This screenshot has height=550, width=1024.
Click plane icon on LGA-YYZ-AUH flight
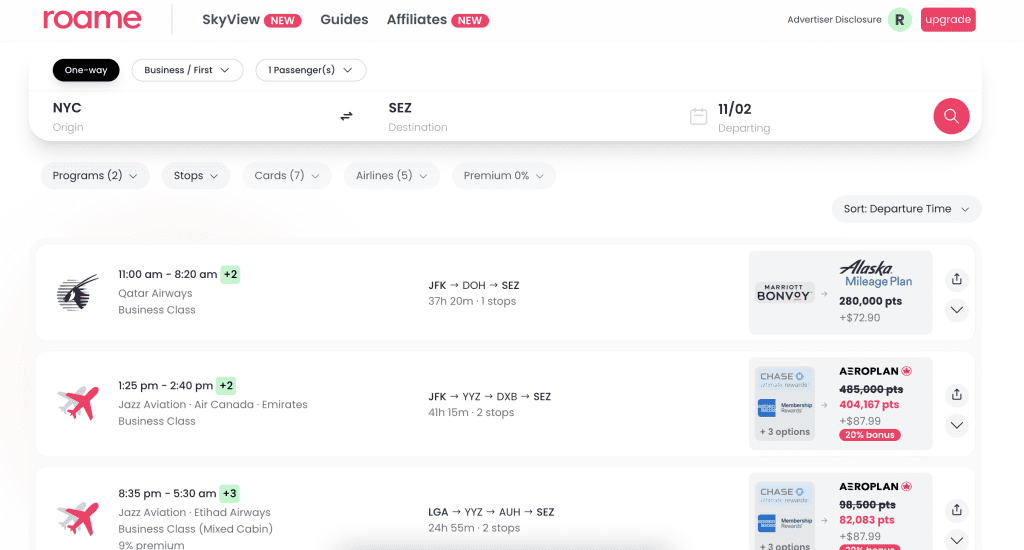pyautogui.click(x=78, y=518)
